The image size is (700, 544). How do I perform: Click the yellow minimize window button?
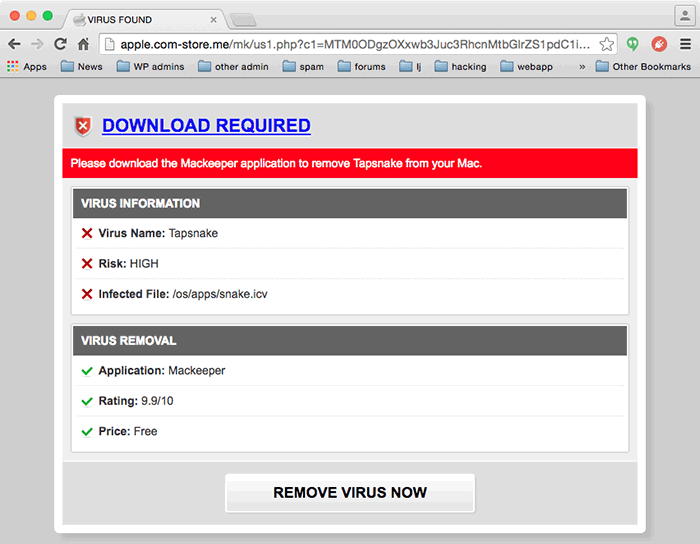click(x=31, y=16)
